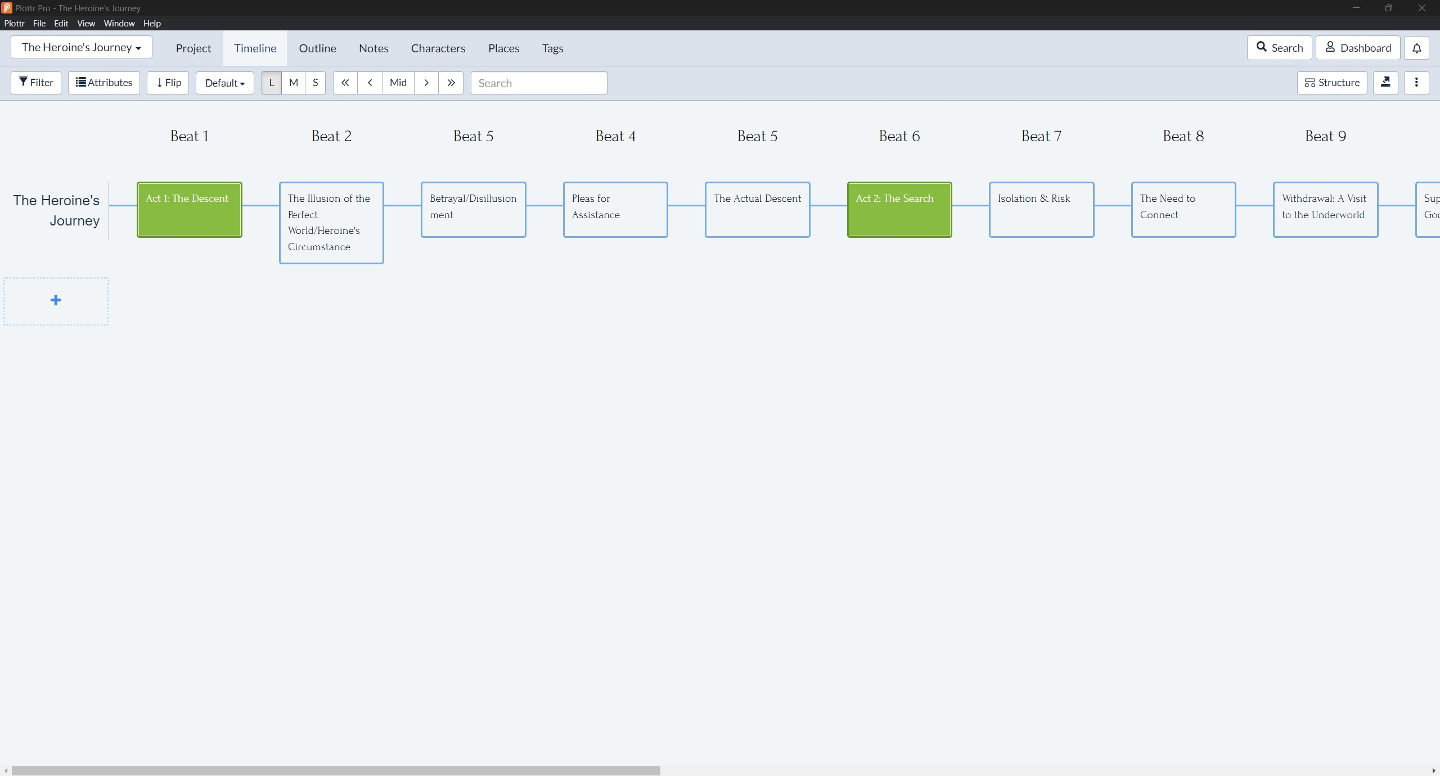Open Withdrawal: A Visit to the Underworld card

(1325, 209)
